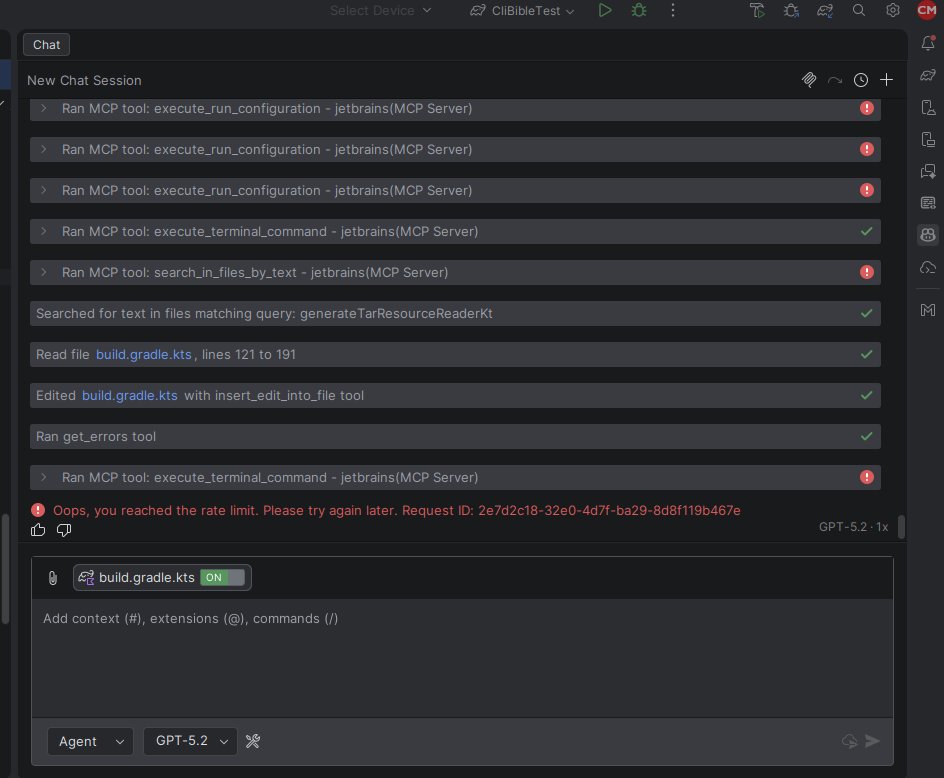944x778 pixels.
Task: Expand the search_in_files_by_text tool row
Action: coord(43,272)
